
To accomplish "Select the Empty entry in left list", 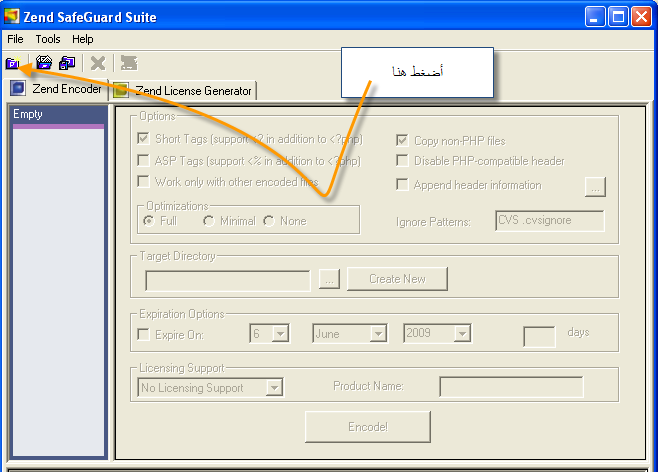I will [x=59, y=114].
